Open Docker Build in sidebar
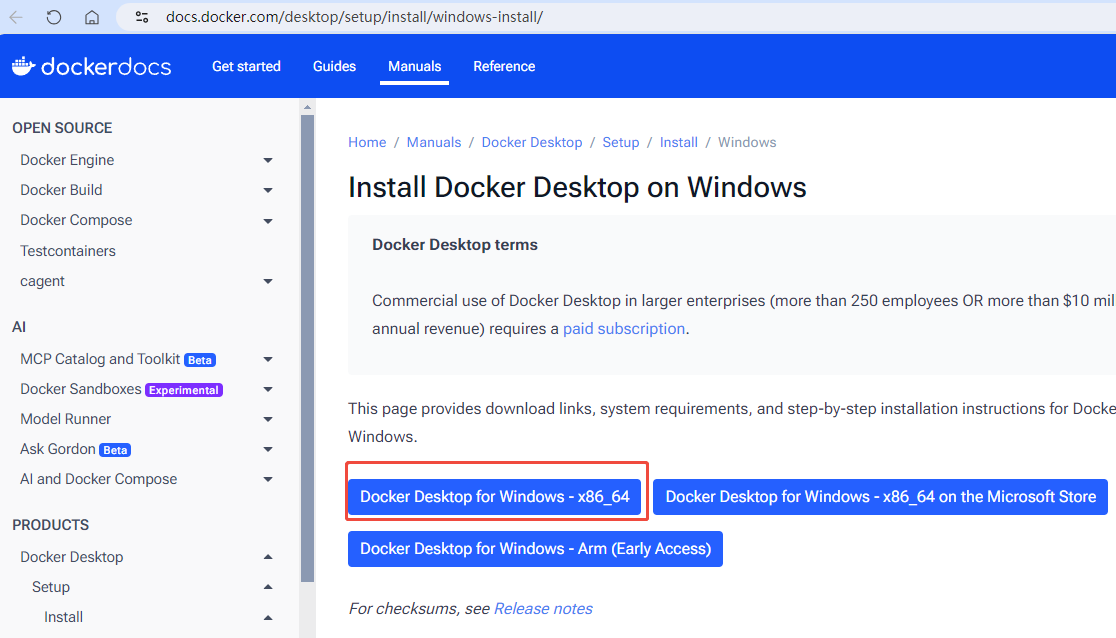Screen dimensions: 1116x638 pos(61,190)
